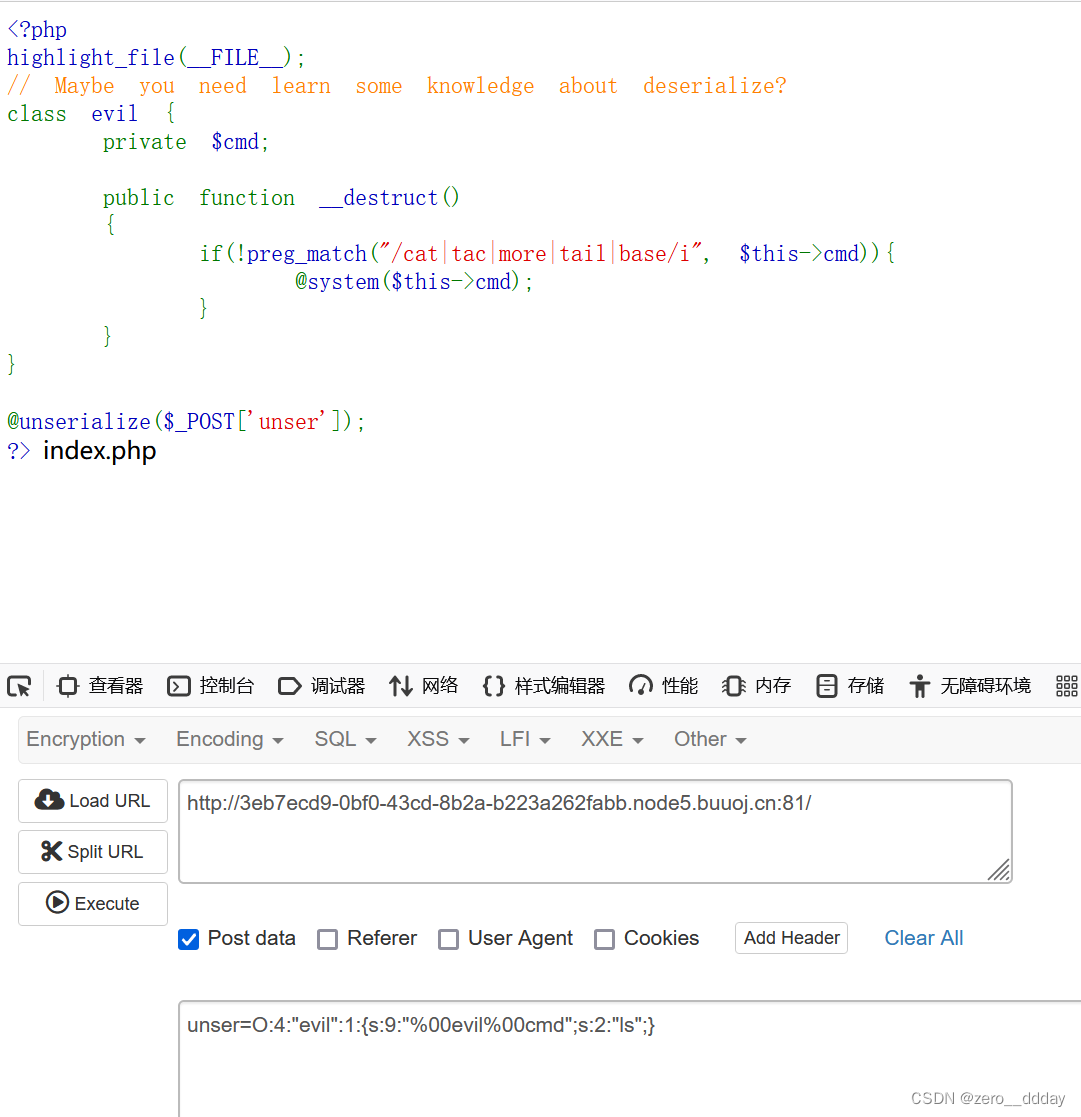Screen dimensions: 1081x1117
Task: Expand the LFI dropdown
Action: pyautogui.click(x=525, y=739)
